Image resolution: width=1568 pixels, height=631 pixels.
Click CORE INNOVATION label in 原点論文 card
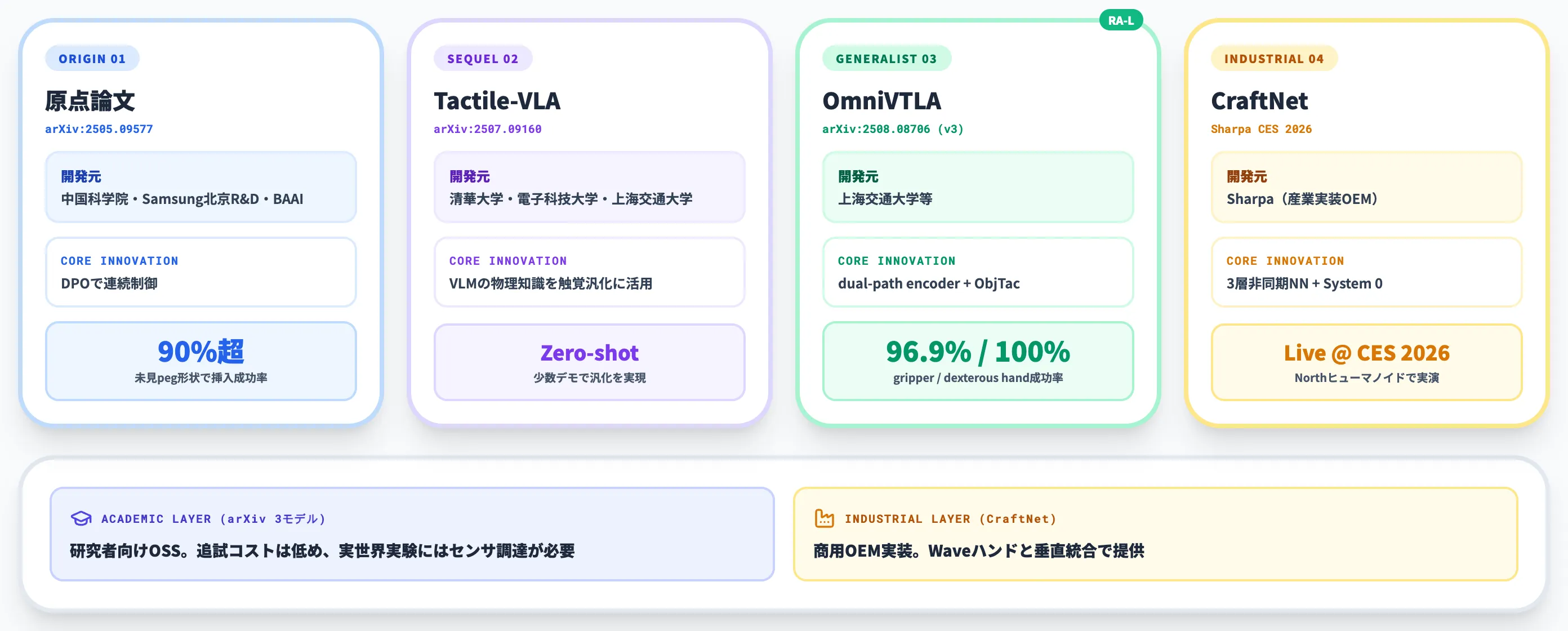pyautogui.click(x=119, y=261)
